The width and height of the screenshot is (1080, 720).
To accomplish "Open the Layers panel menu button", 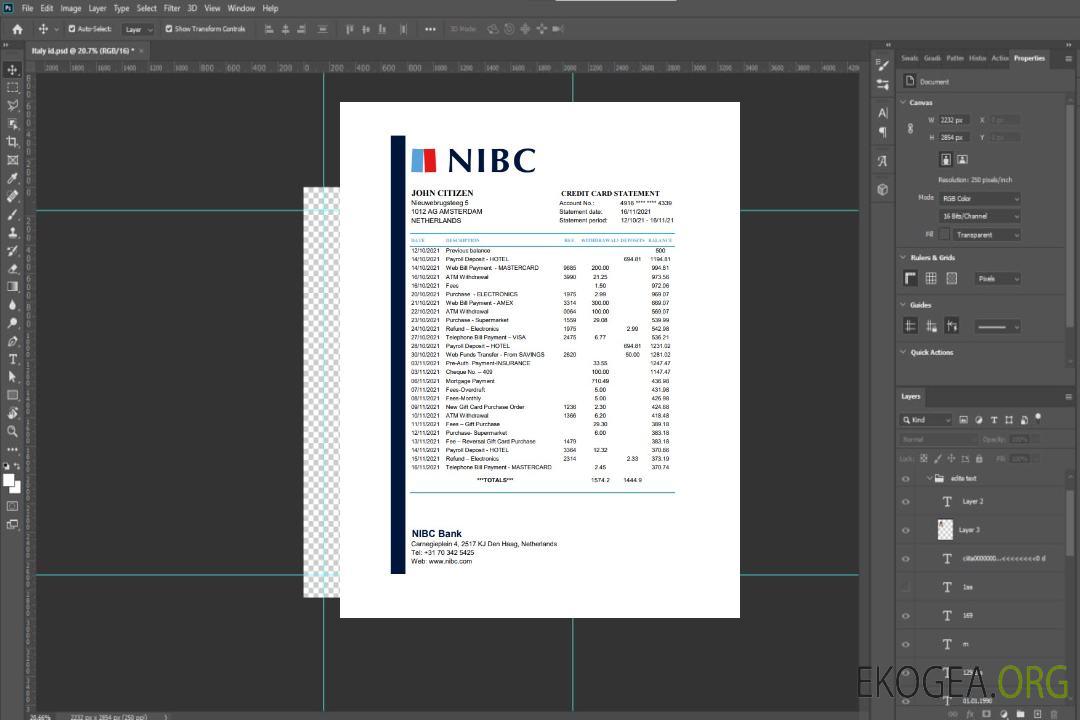I will click(x=1068, y=397).
